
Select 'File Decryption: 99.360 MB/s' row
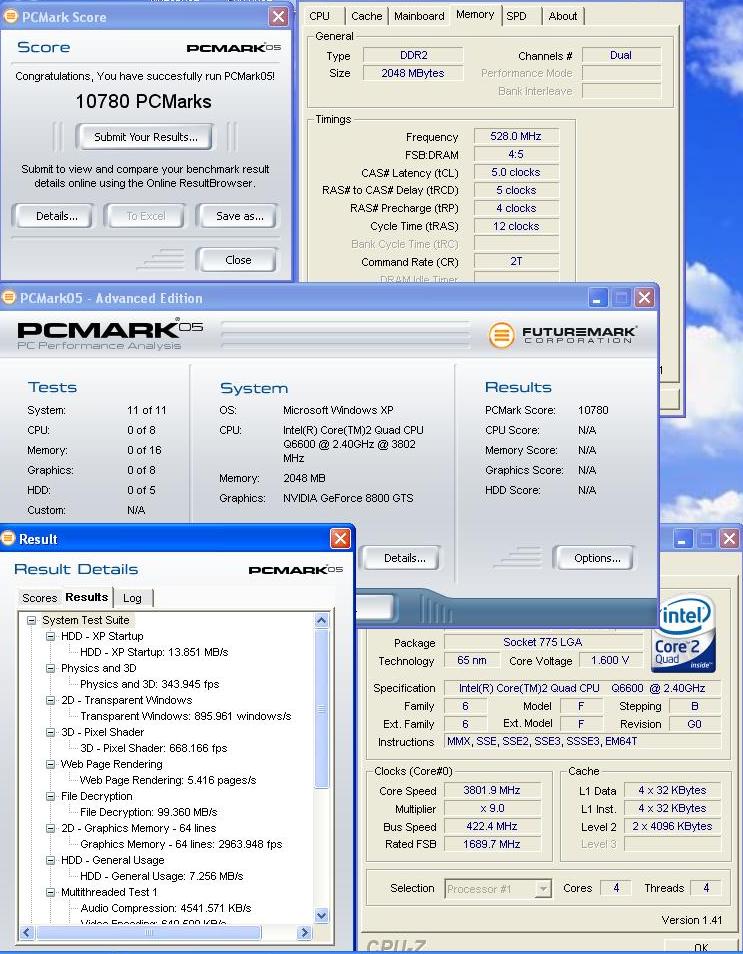[x=148, y=812]
